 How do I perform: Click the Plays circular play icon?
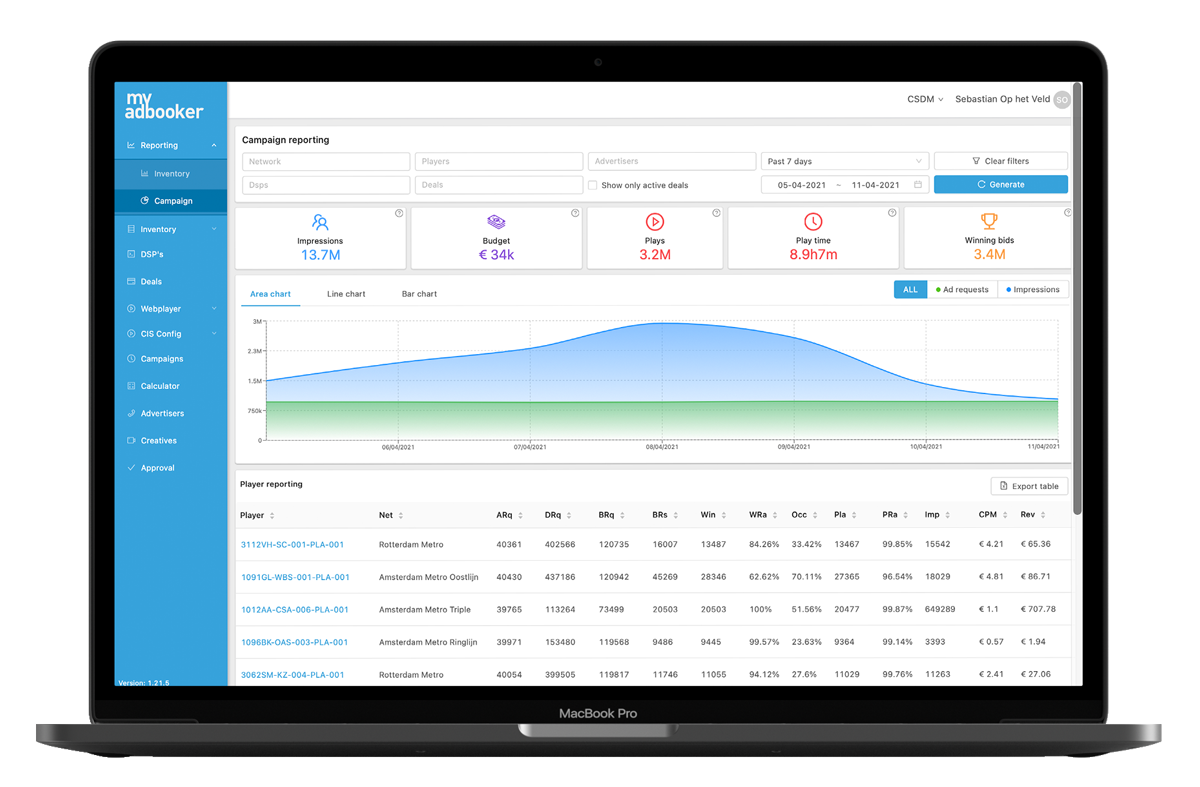[654, 222]
